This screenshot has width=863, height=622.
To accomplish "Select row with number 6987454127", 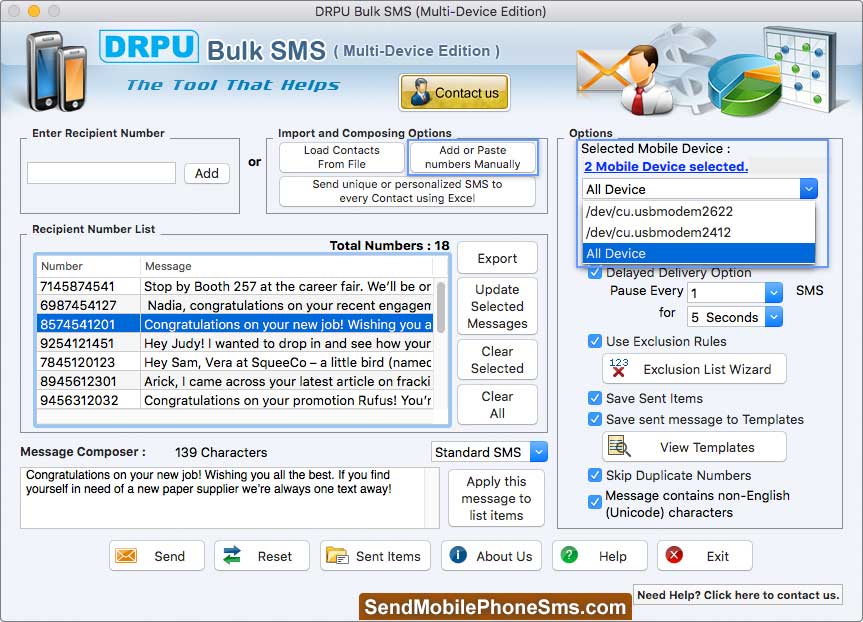I will coord(235,305).
